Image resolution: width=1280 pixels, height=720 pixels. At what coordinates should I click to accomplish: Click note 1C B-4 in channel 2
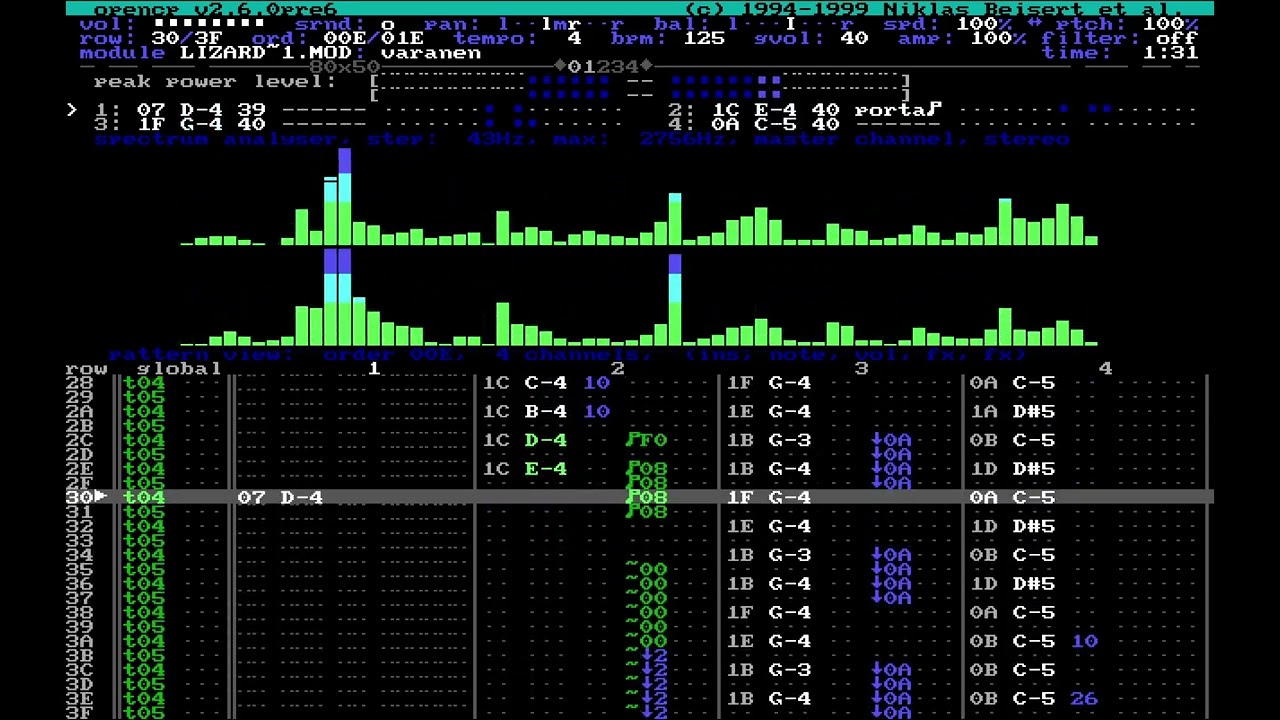[x=525, y=412]
